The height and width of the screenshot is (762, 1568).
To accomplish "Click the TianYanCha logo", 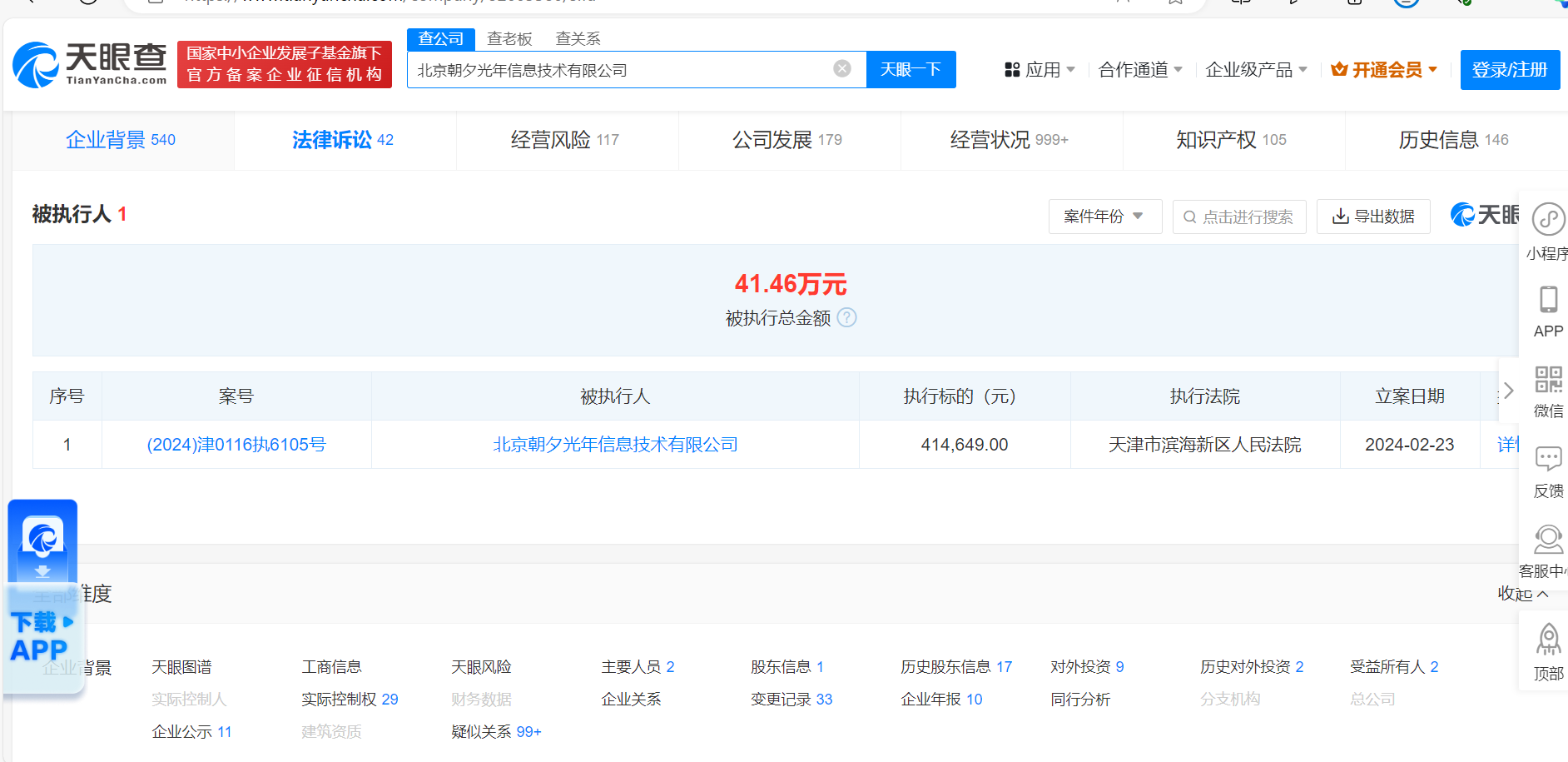I will 90,64.
